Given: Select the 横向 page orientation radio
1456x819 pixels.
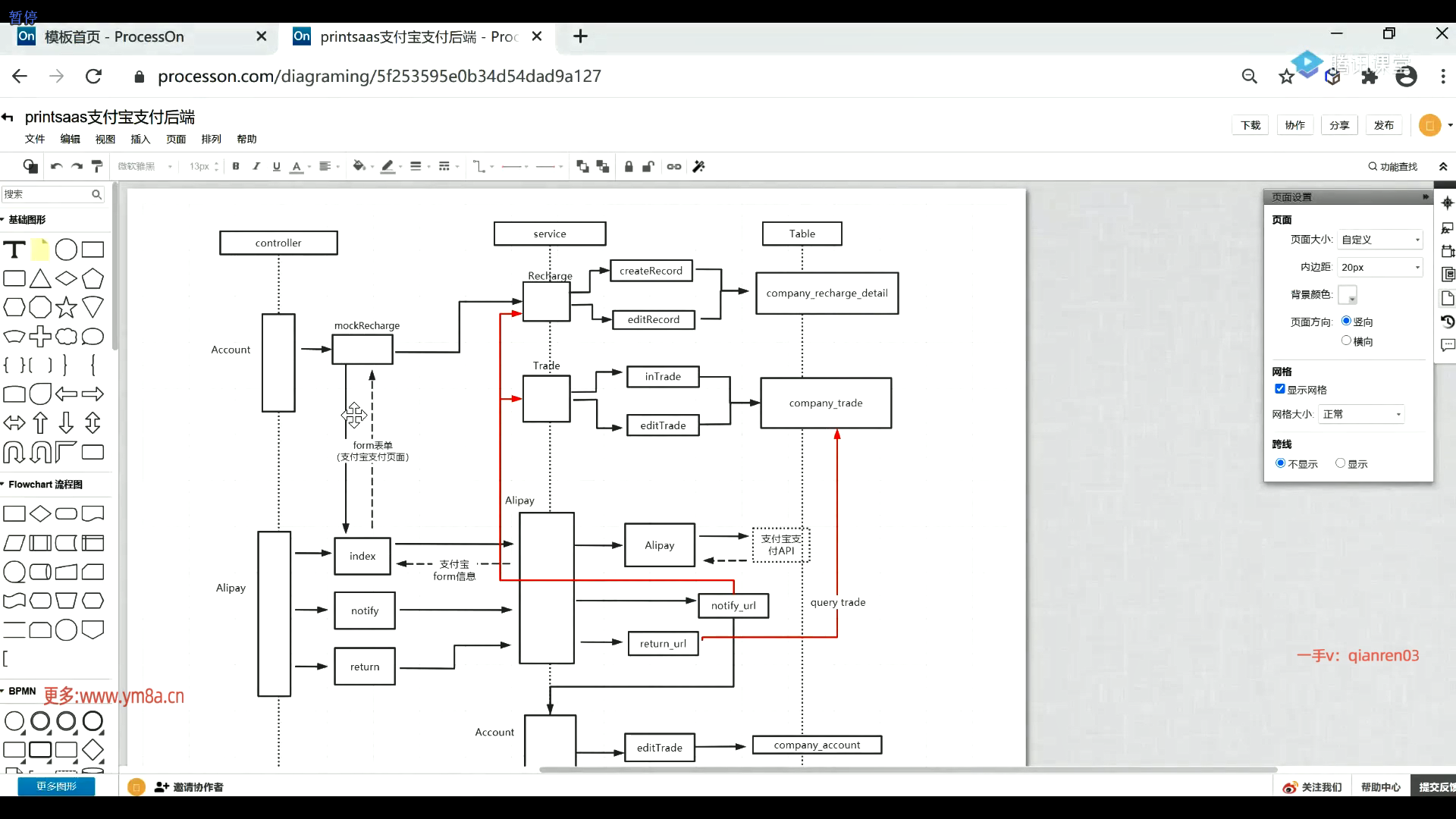Looking at the screenshot, I should pos(1346,340).
